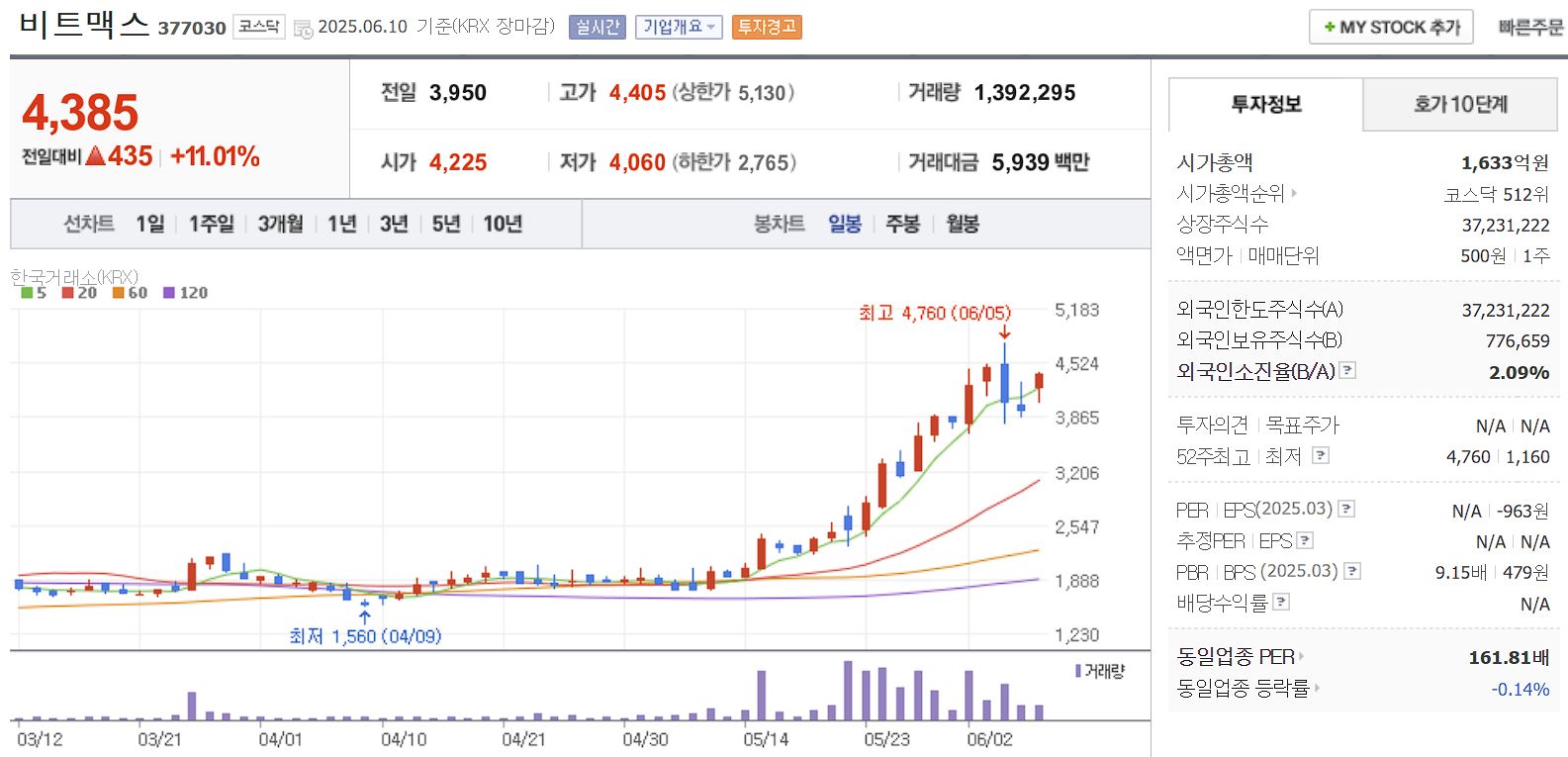Click the purple 120-day moving average legend marker

coord(168,293)
